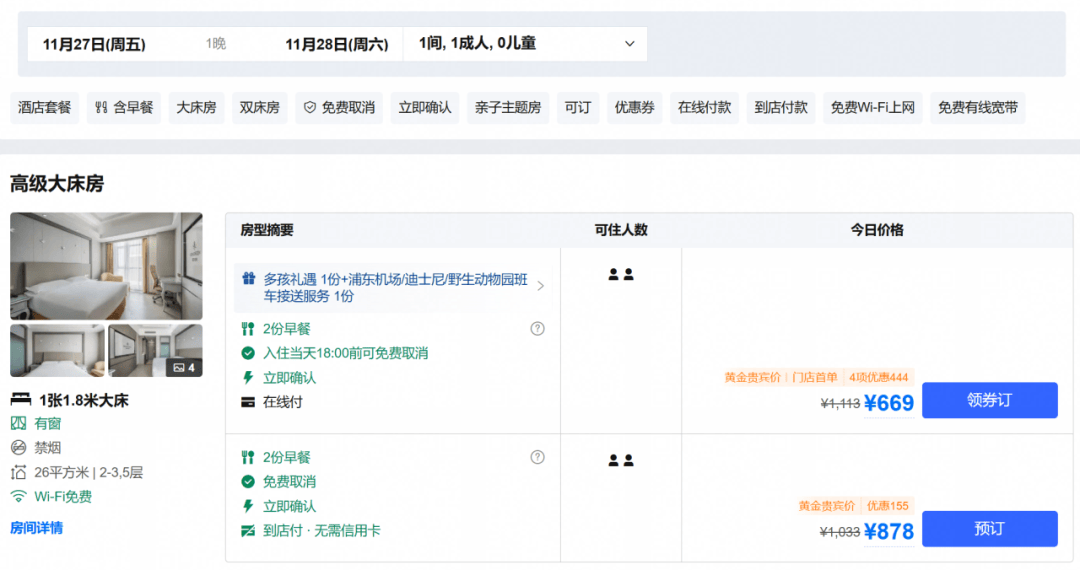1080x570 pixels.
Task: Click green check icon beside 免费取消 in ¥878 row
Action: [x=248, y=481]
